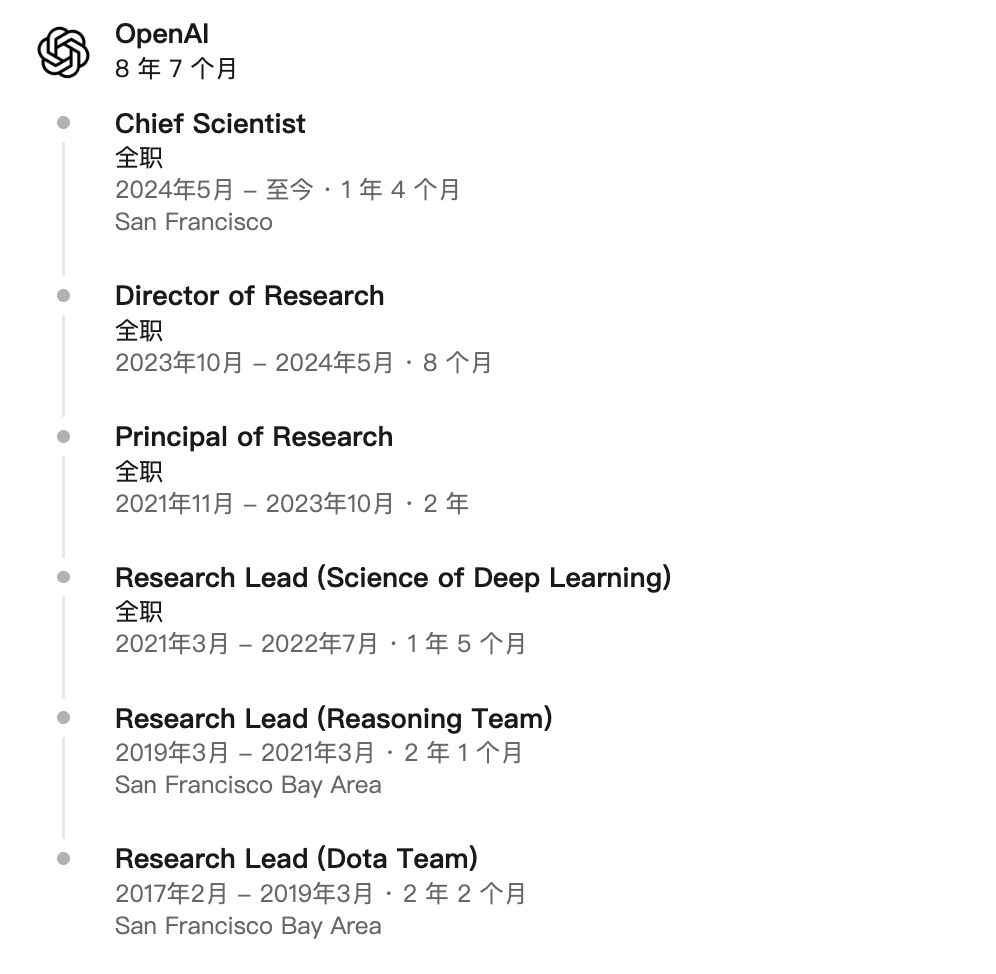Click Research Lead (Reasoning Team) title

coord(333,719)
